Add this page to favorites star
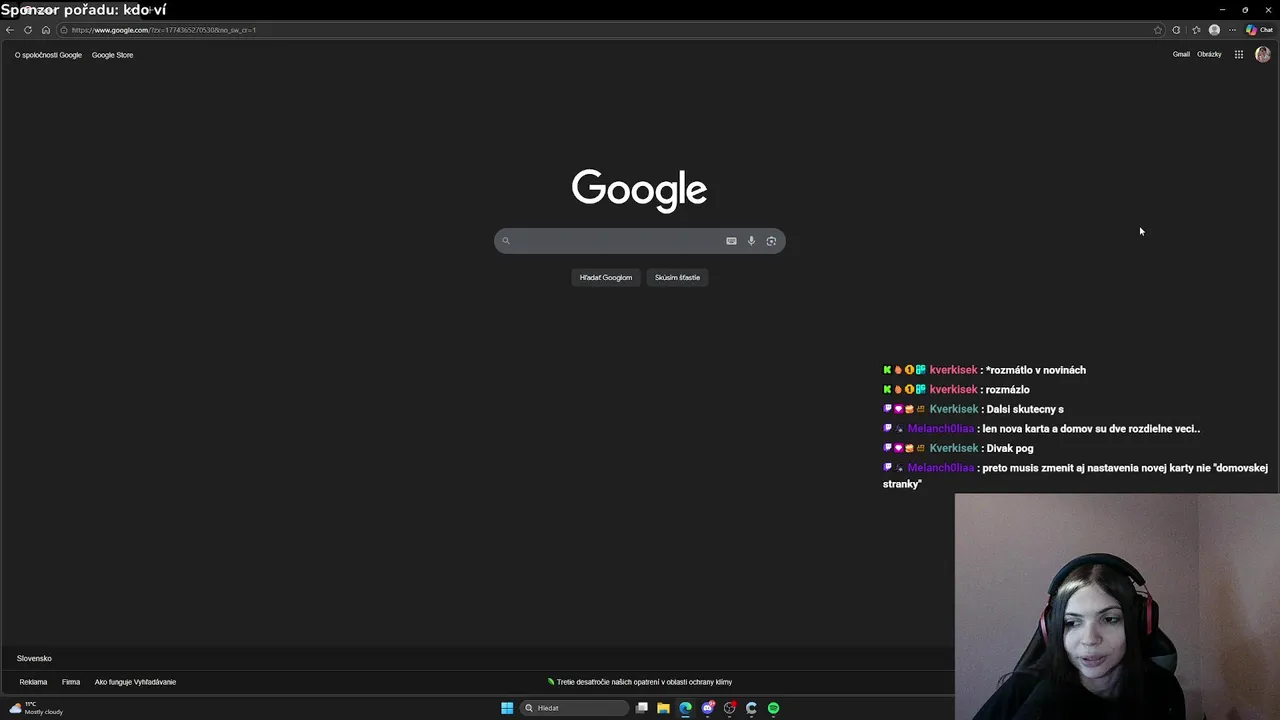 (1158, 30)
